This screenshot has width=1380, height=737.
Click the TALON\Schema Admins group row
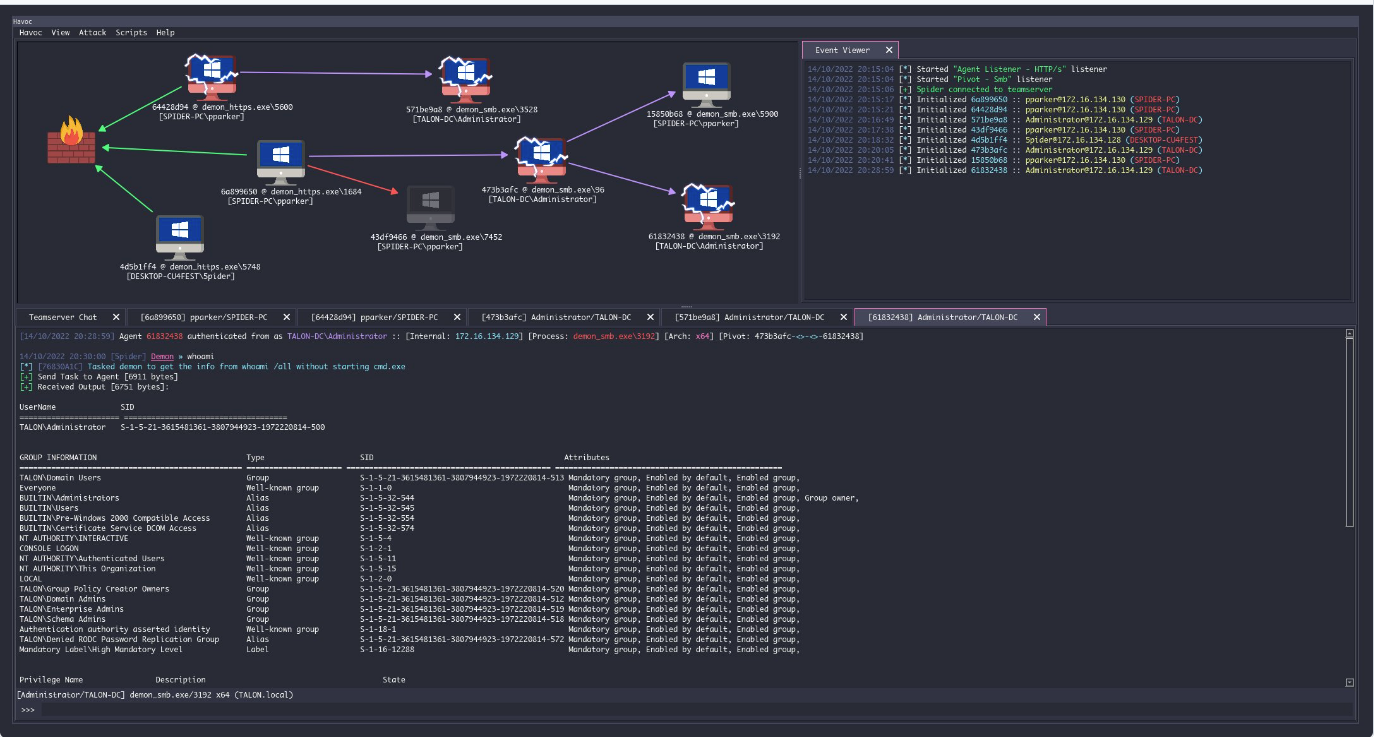(410, 619)
